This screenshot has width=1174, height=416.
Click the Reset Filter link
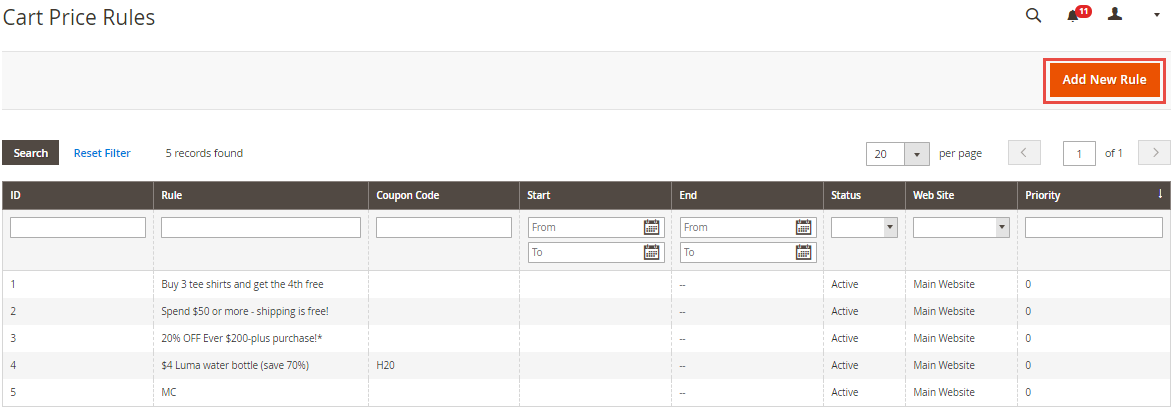[102, 153]
